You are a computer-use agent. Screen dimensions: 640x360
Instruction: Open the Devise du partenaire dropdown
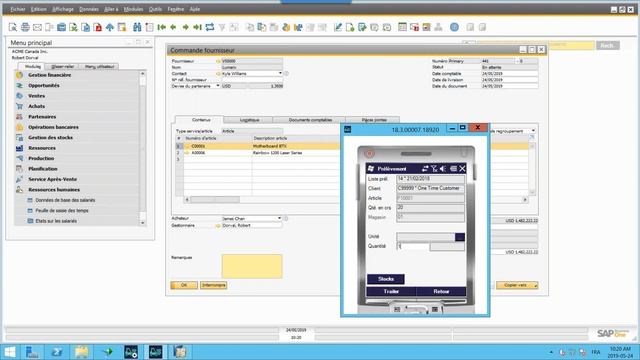pos(218,86)
